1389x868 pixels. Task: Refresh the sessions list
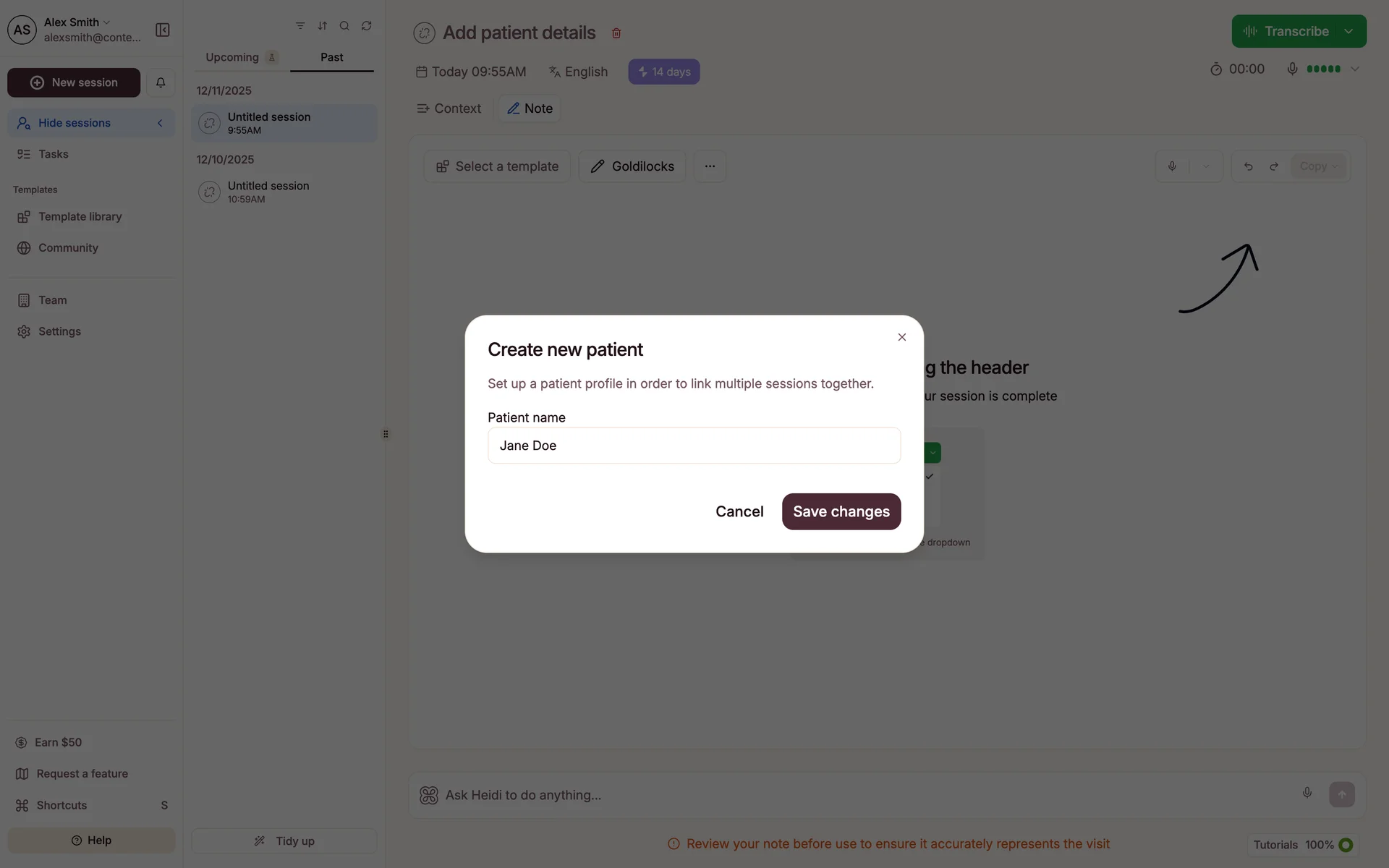367,26
